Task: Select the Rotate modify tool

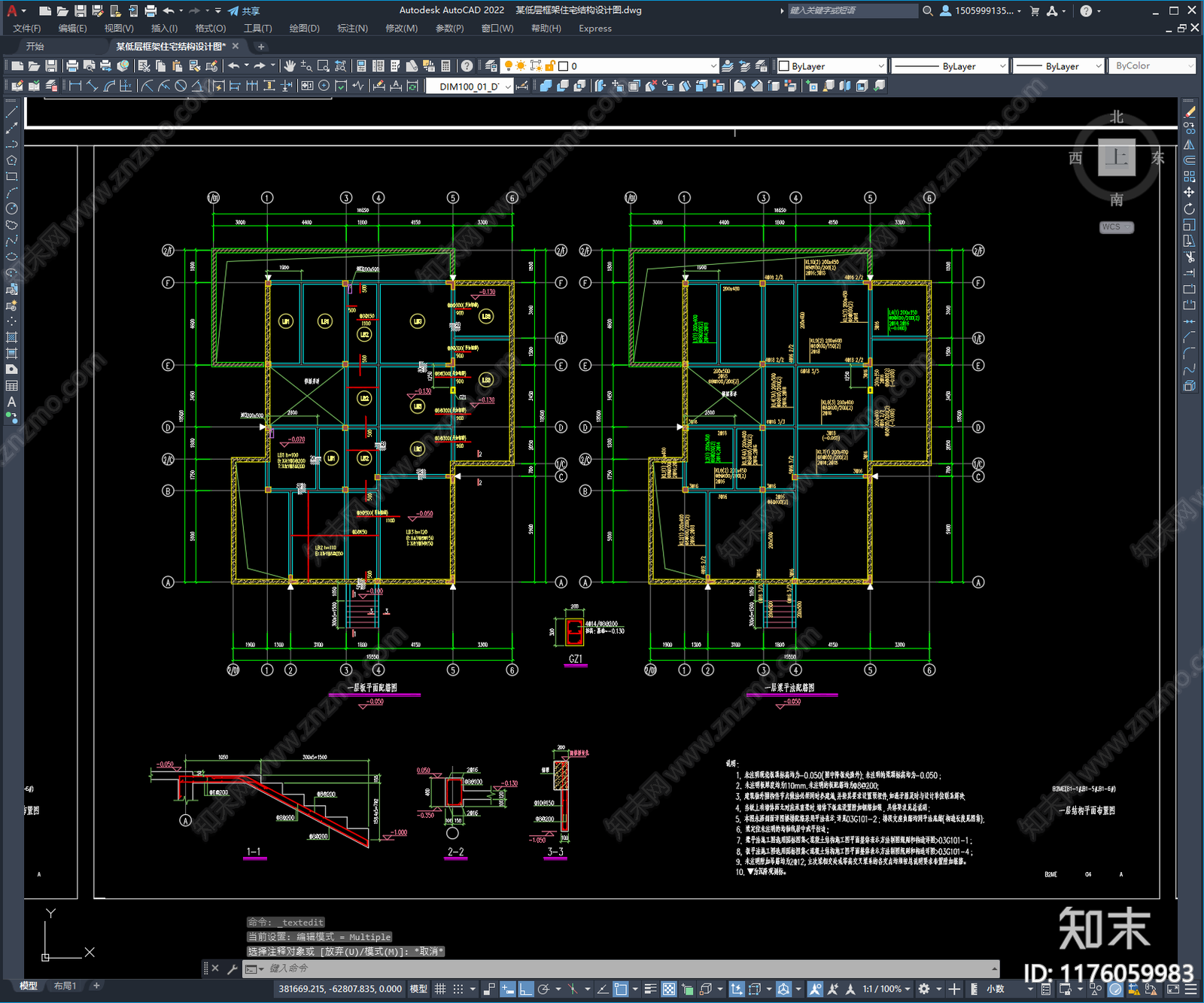Action: click(x=1189, y=209)
